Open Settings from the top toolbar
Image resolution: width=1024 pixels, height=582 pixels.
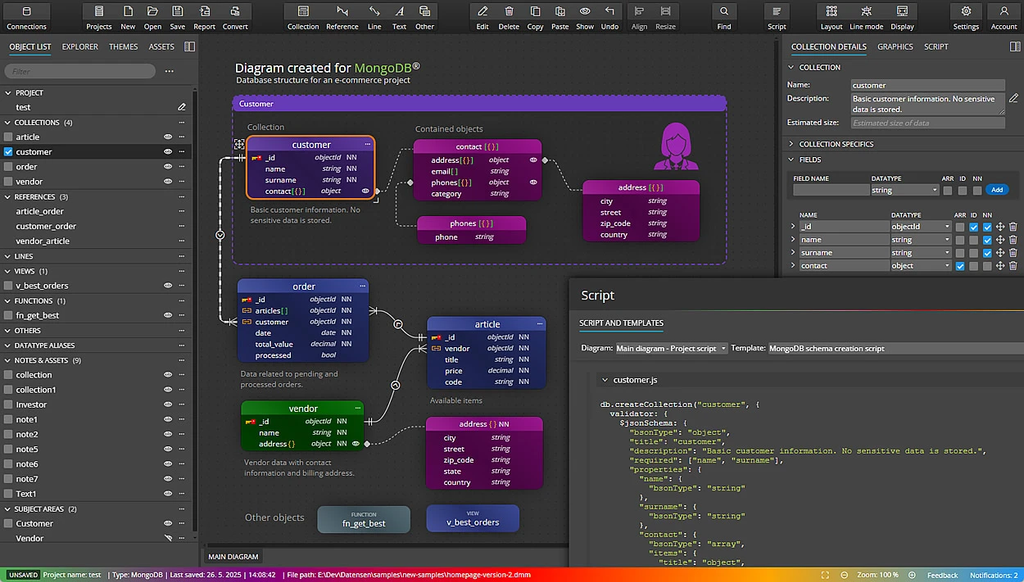966,17
